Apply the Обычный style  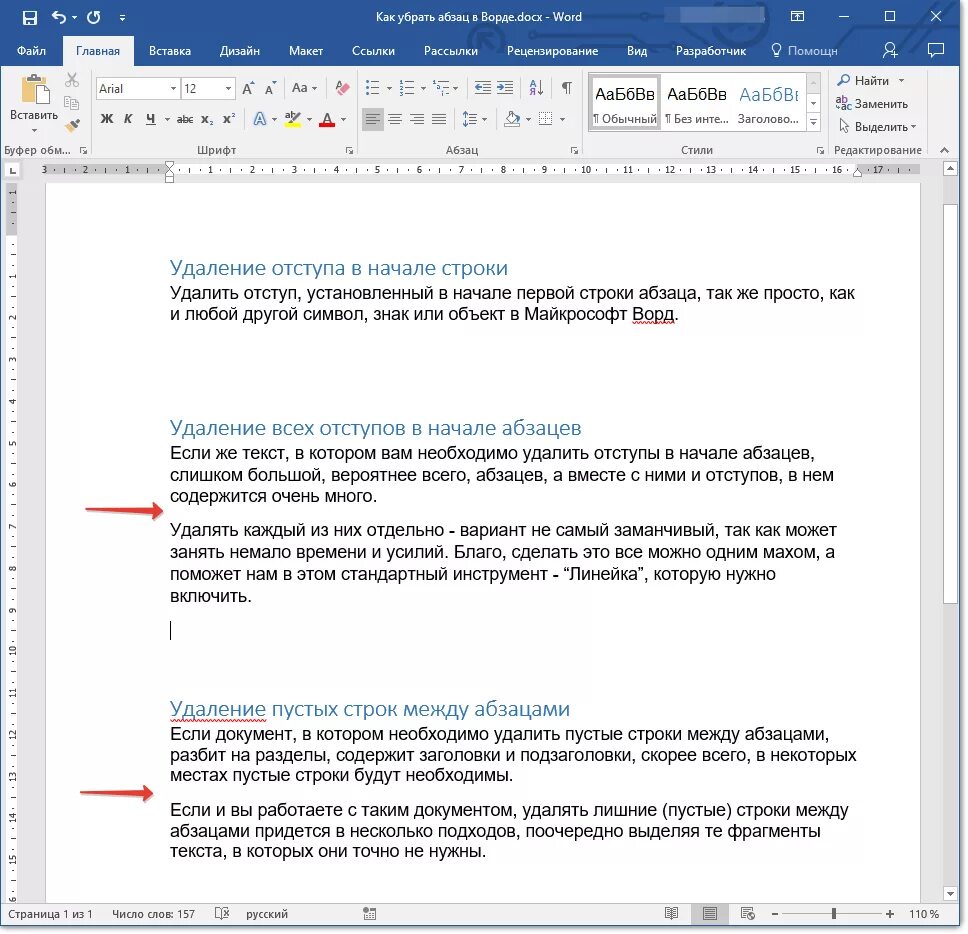[625, 102]
